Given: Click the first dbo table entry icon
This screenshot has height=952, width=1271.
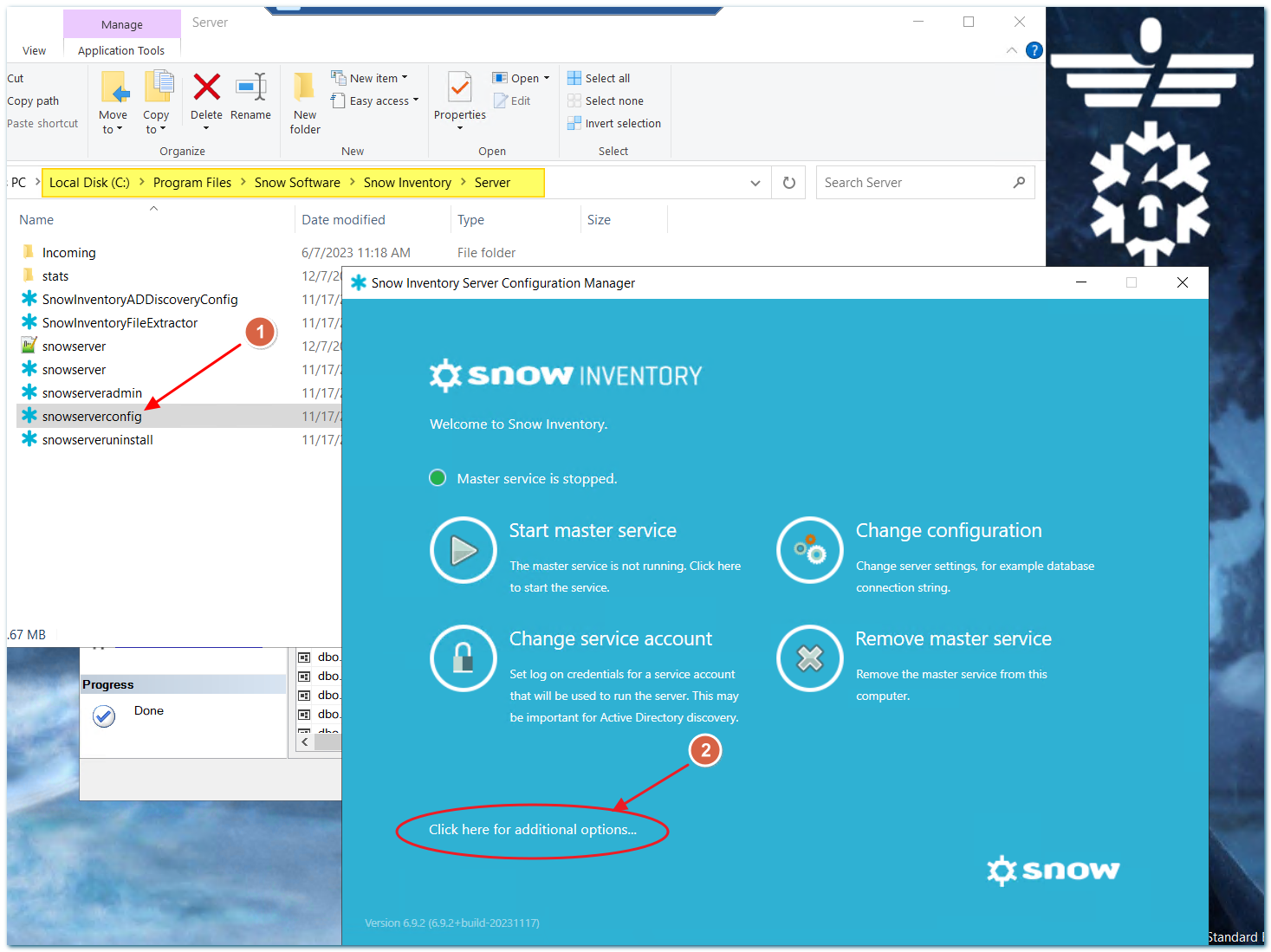Looking at the screenshot, I should point(304,657).
